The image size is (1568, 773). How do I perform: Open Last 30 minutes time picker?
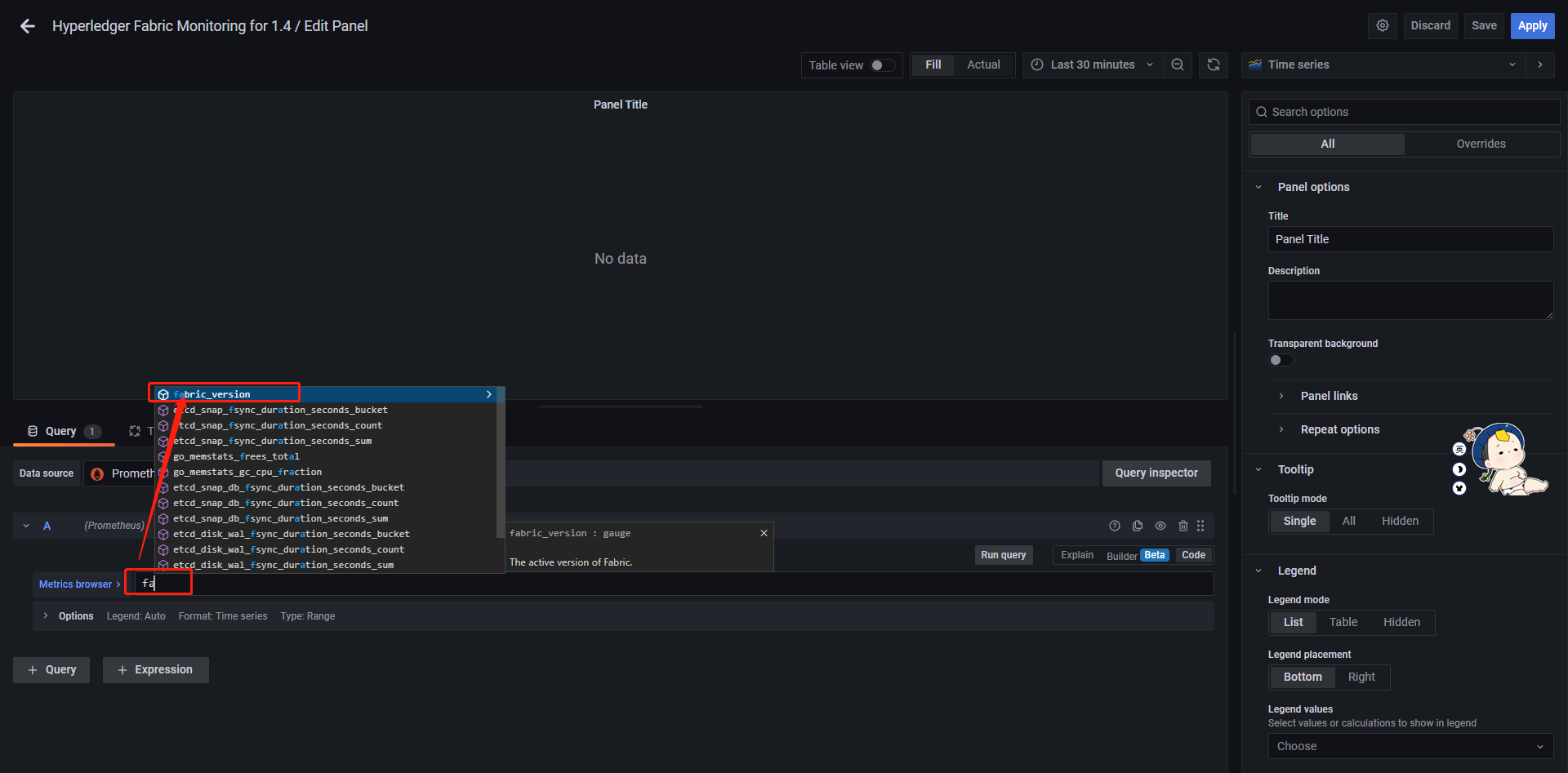coord(1094,65)
